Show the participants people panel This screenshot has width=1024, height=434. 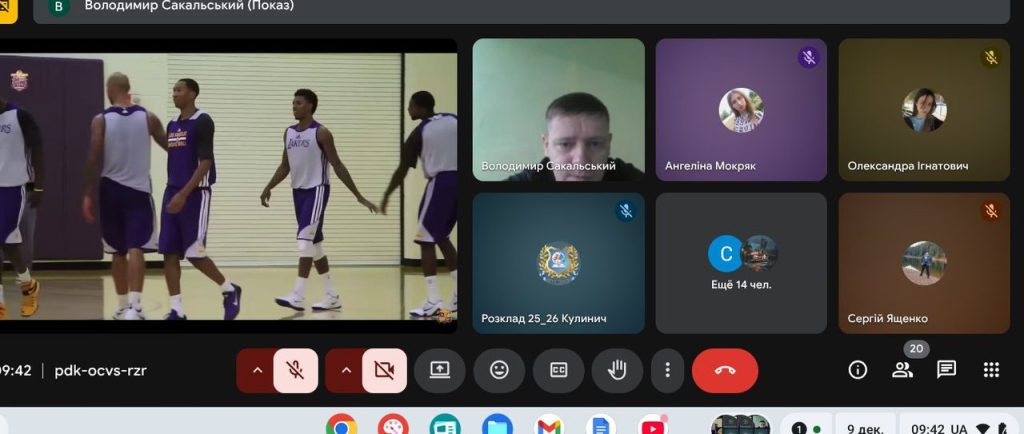(902, 370)
